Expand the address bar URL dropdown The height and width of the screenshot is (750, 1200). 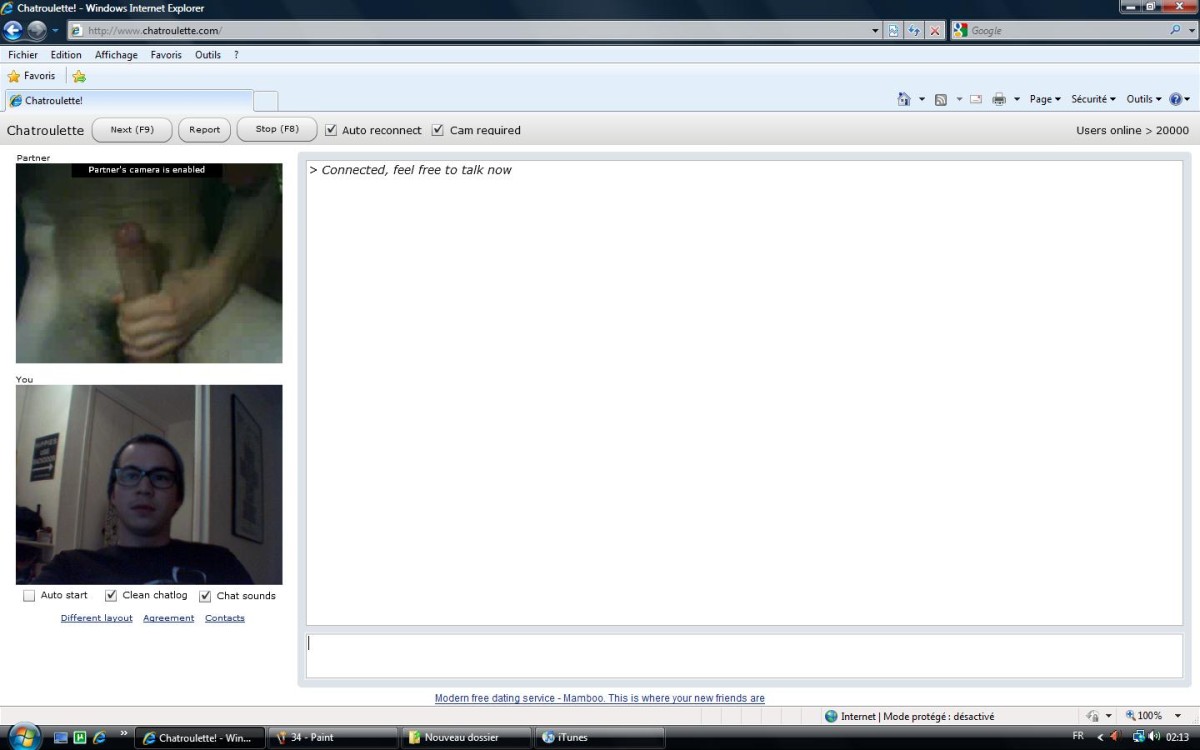coord(876,31)
